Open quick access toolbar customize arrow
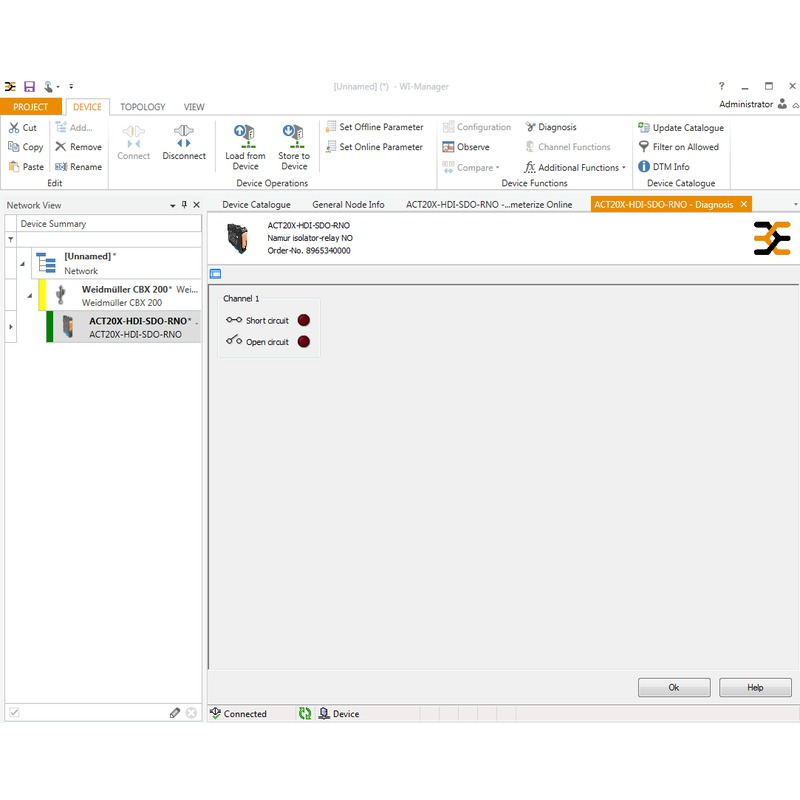The width and height of the screenshot is (800, 800). [71, 86]
